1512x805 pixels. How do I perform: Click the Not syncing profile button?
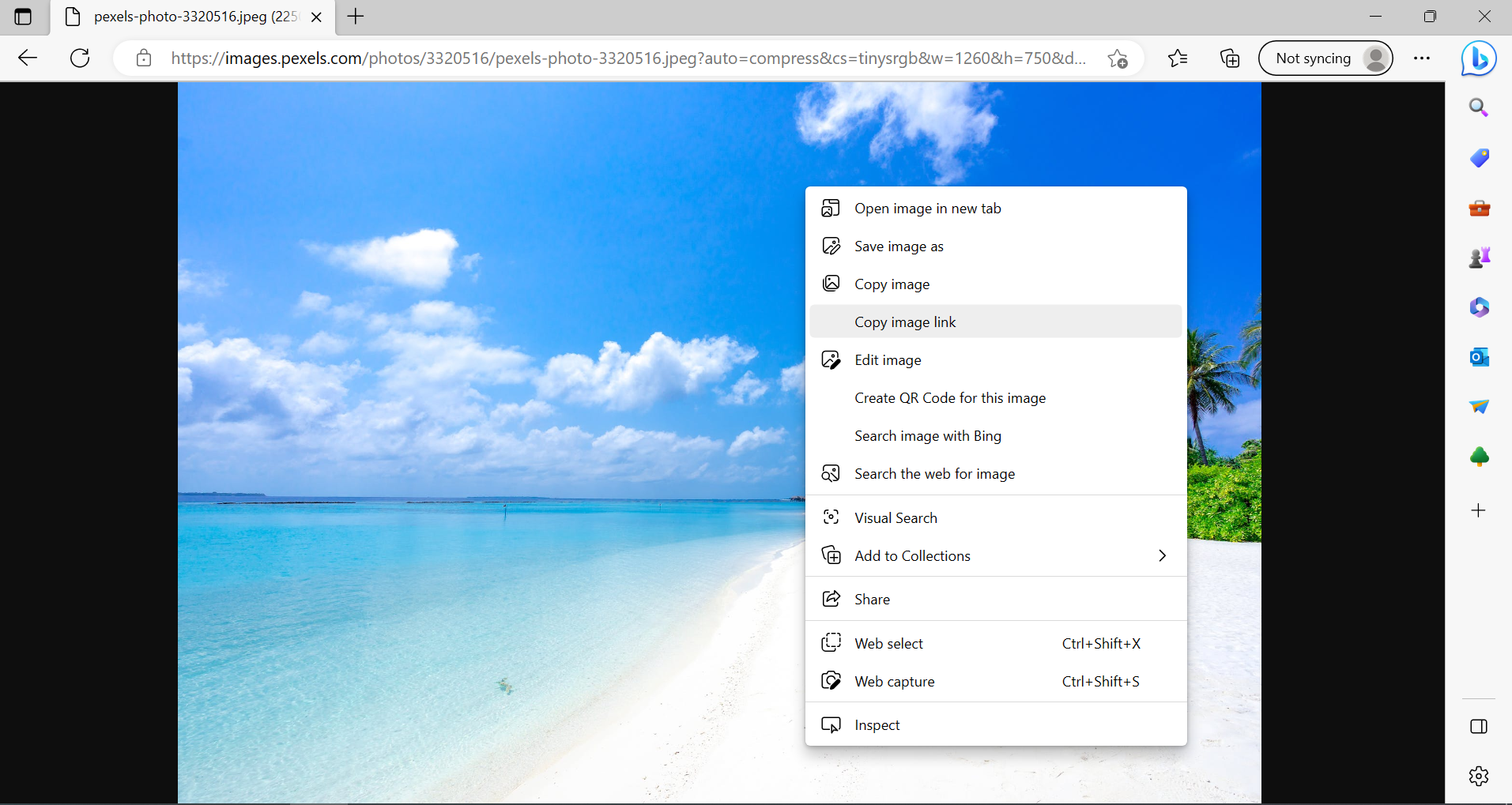1325,58
